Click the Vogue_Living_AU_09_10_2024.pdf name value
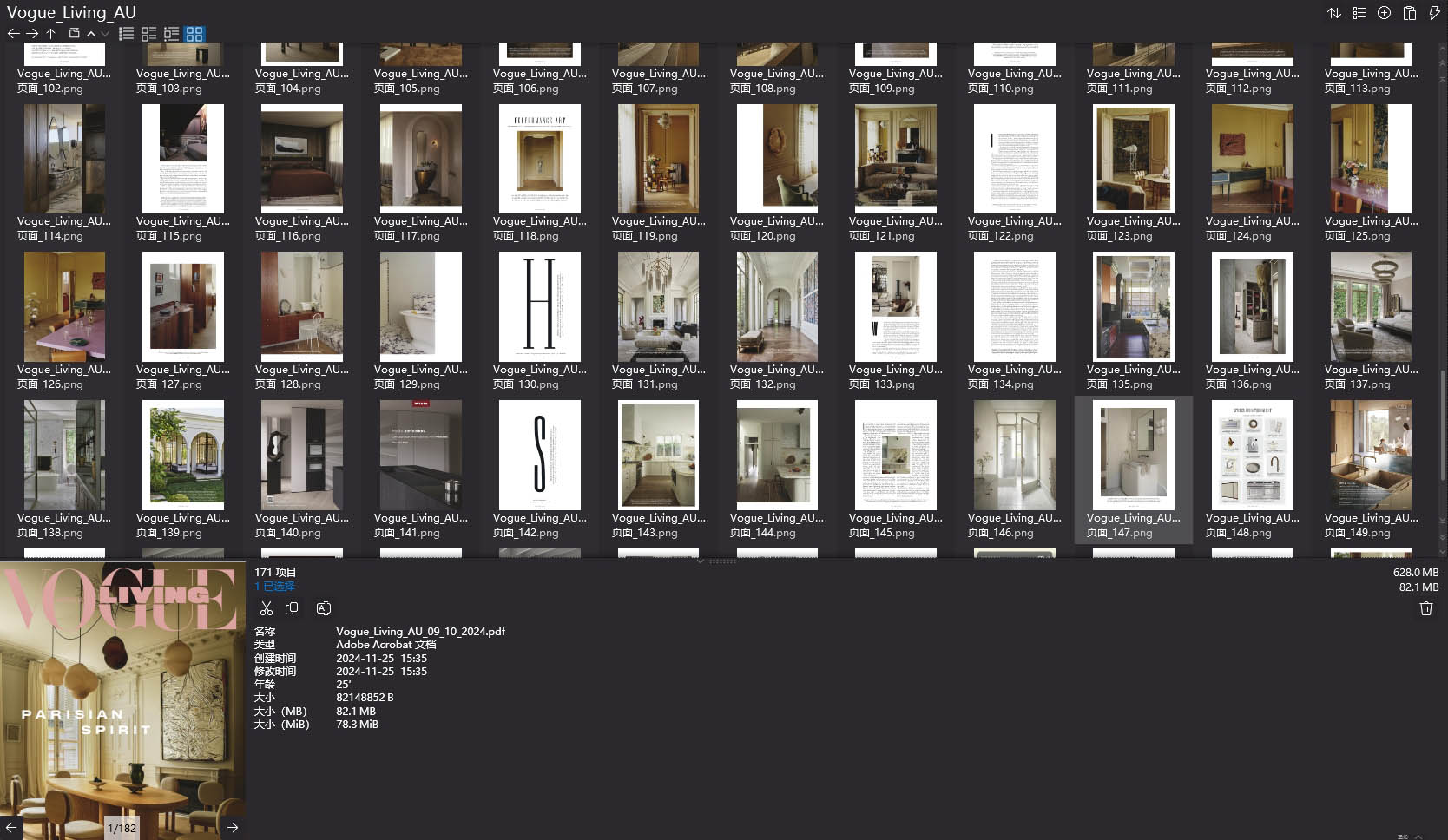Screen dimensions: 1448x840 pos(420,632)
